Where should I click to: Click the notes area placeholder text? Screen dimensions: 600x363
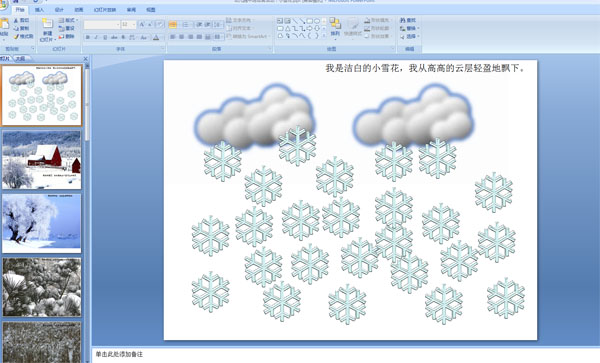point(119,355)
